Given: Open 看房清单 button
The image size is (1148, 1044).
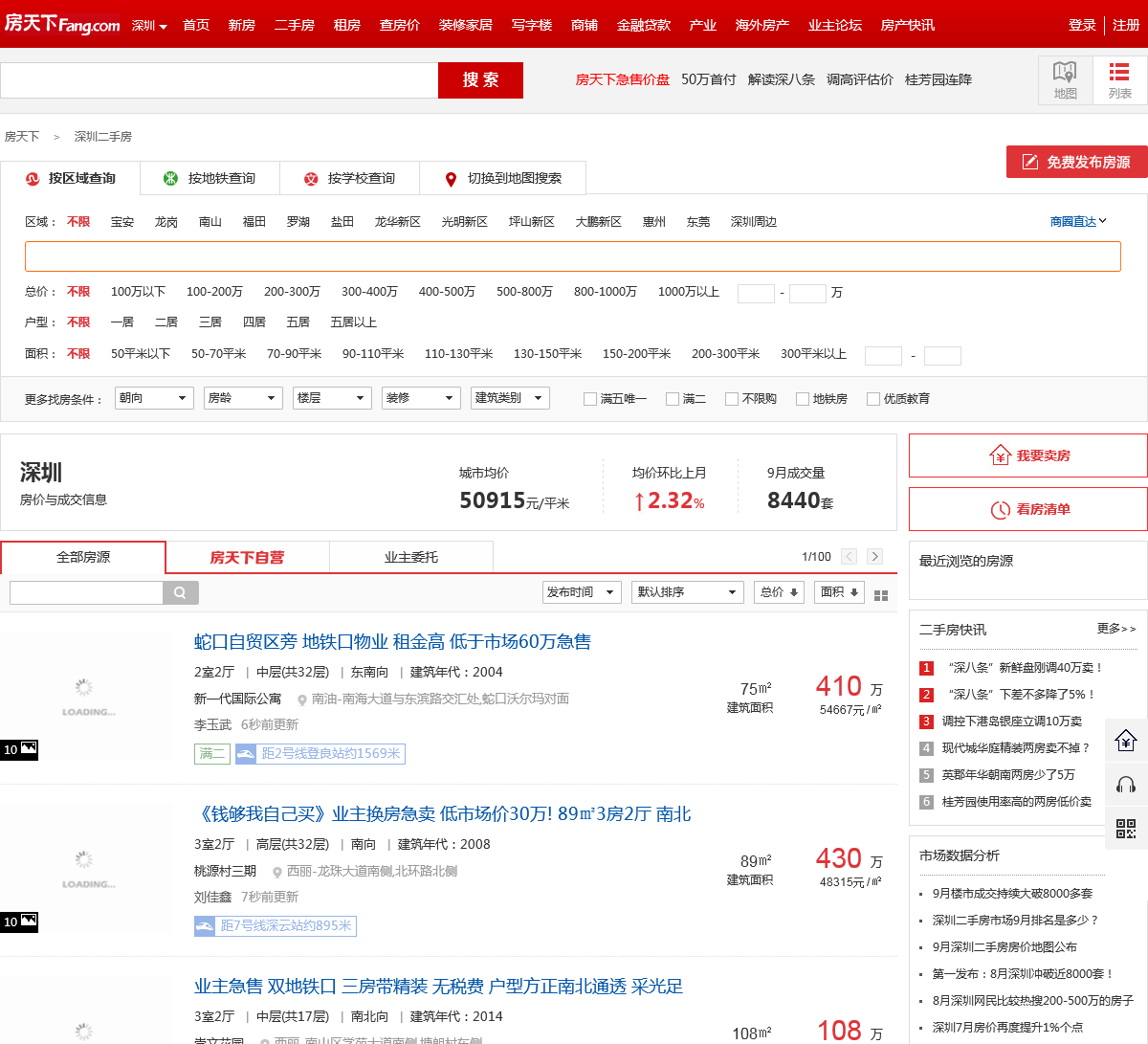Looking at the screenshot, I should [x=1028, y=509].
